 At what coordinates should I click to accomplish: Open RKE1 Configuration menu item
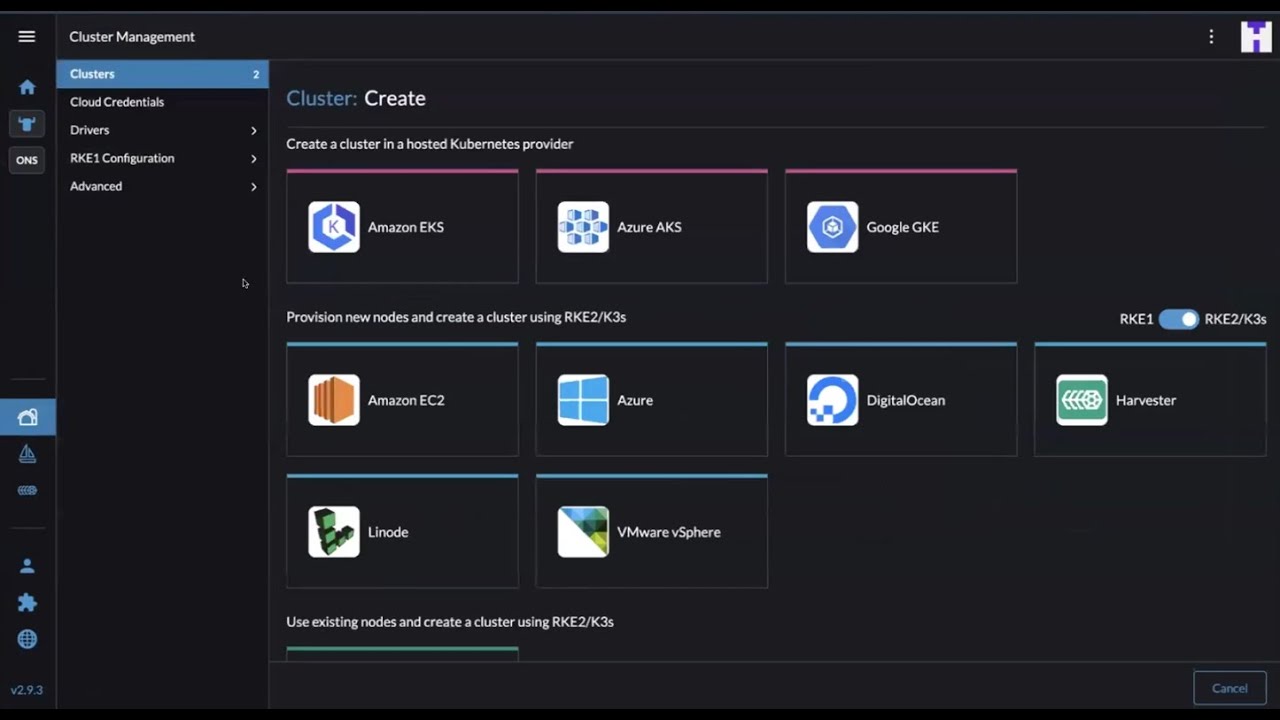(x=162, y=158)
